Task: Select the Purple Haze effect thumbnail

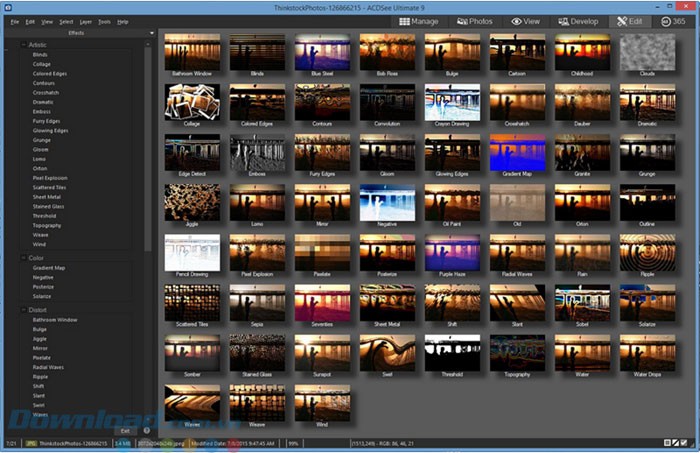Action: pyautogui.click(x=452, y=254)
